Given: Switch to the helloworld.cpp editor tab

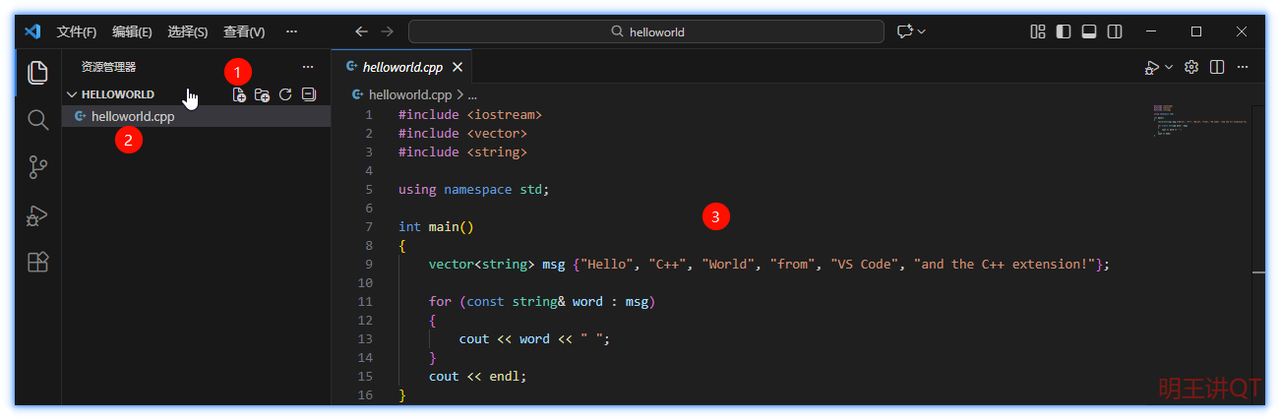Looking at the screenshot, I should click(x=400, y=67).
